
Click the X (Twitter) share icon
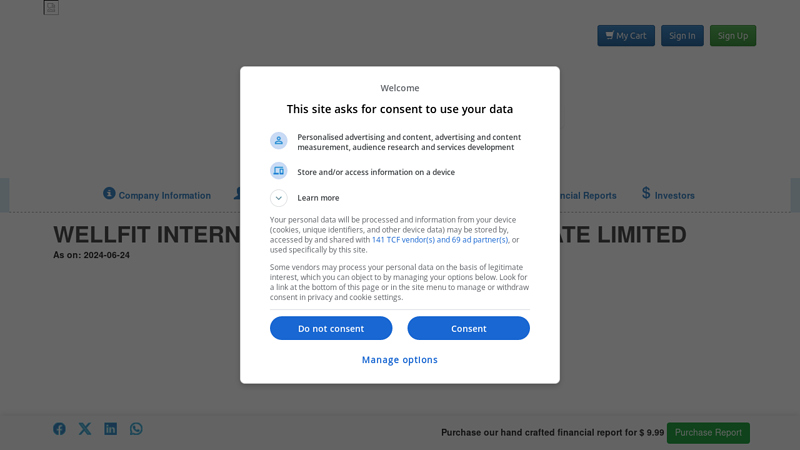click(x=85, y=429)
